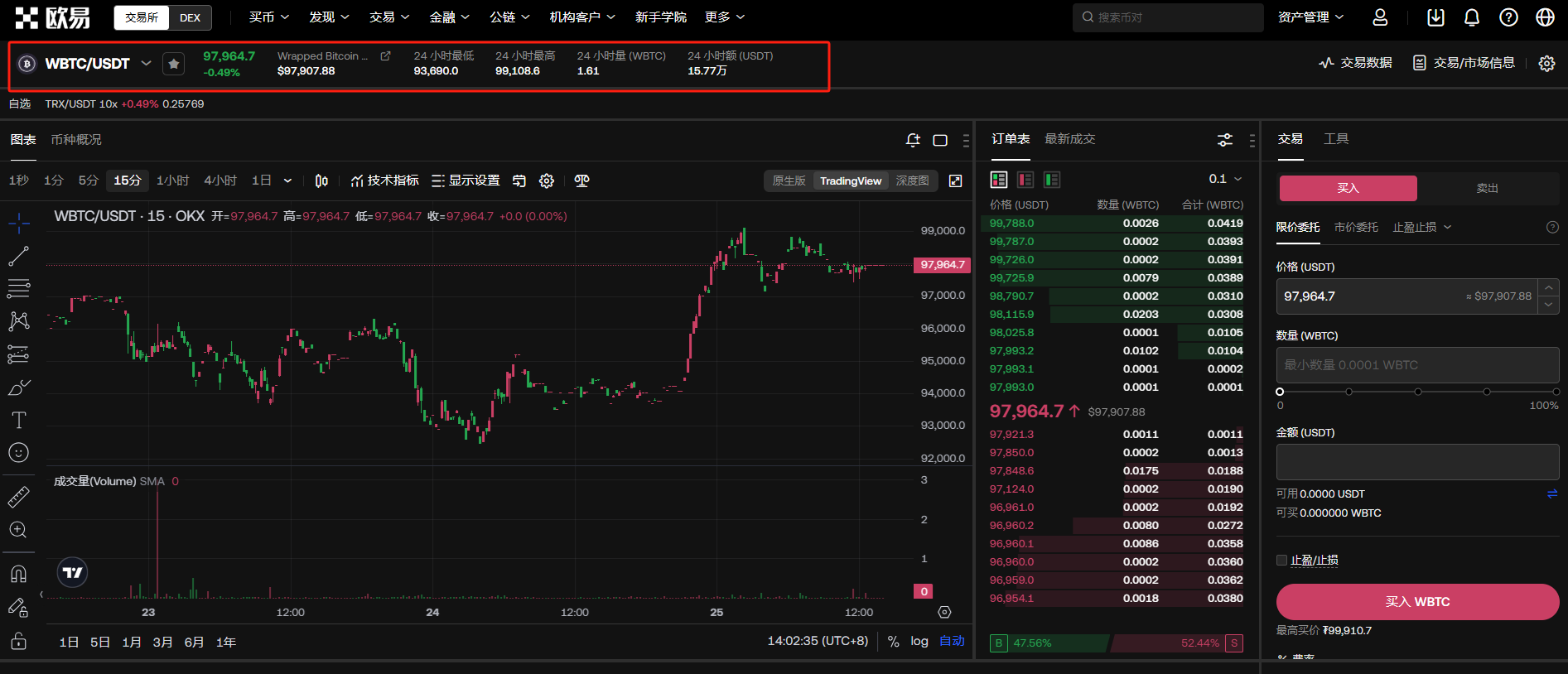1568x674 pixels.
Task: Select the 卖出 sell button
Action: point(1487,188)
